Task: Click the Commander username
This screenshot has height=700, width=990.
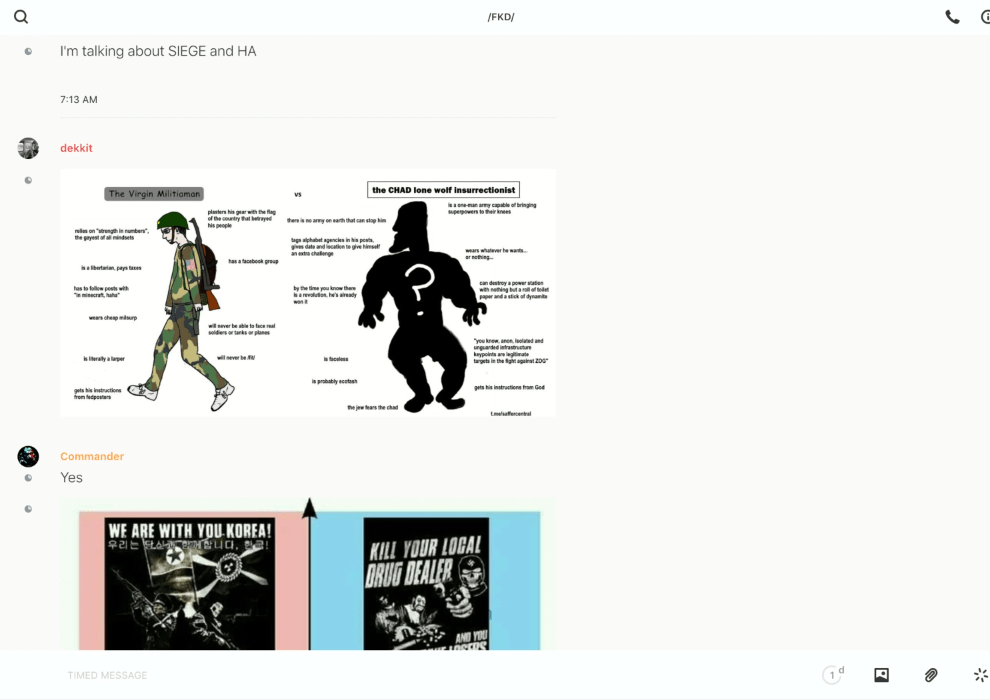Action: (92, 457)
